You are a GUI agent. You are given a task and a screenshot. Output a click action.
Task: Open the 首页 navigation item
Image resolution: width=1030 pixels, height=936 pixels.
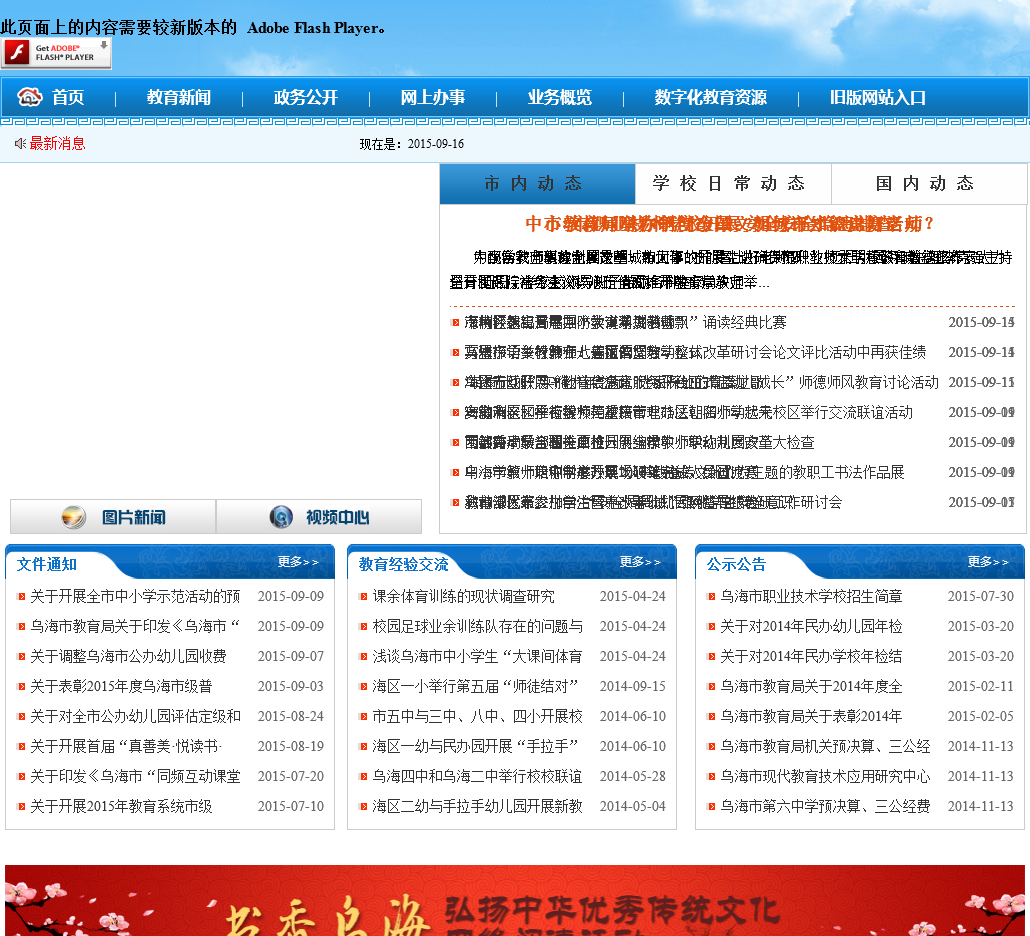(x=68, y=97)
